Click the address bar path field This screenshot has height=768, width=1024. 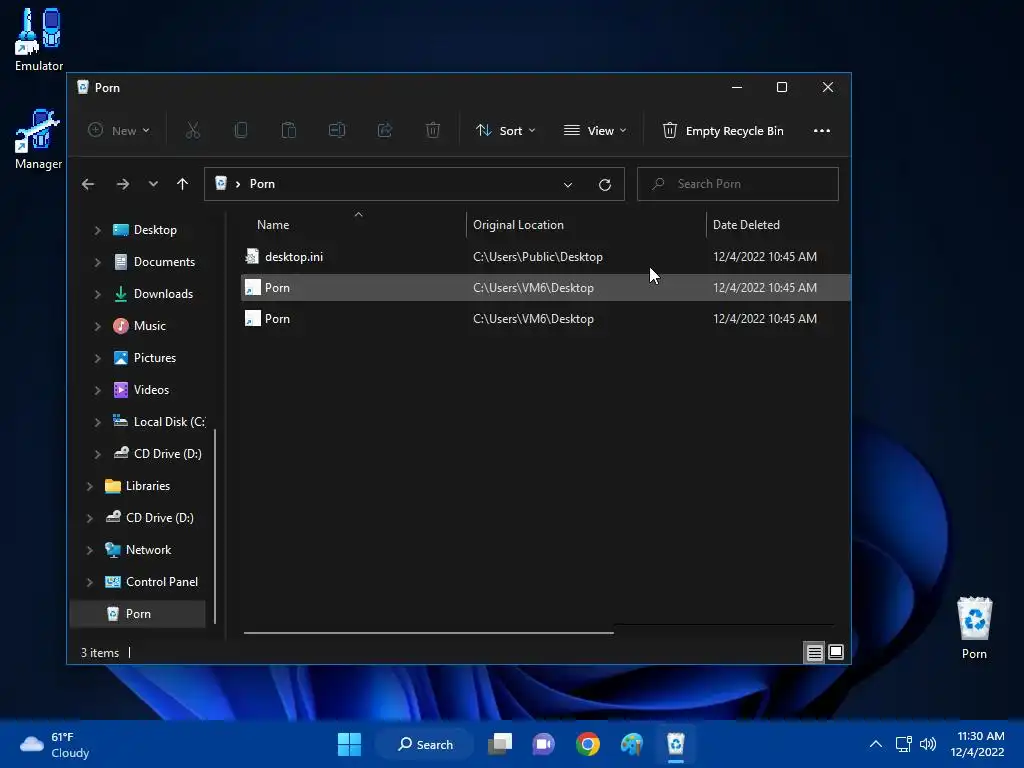click(414, 184)
